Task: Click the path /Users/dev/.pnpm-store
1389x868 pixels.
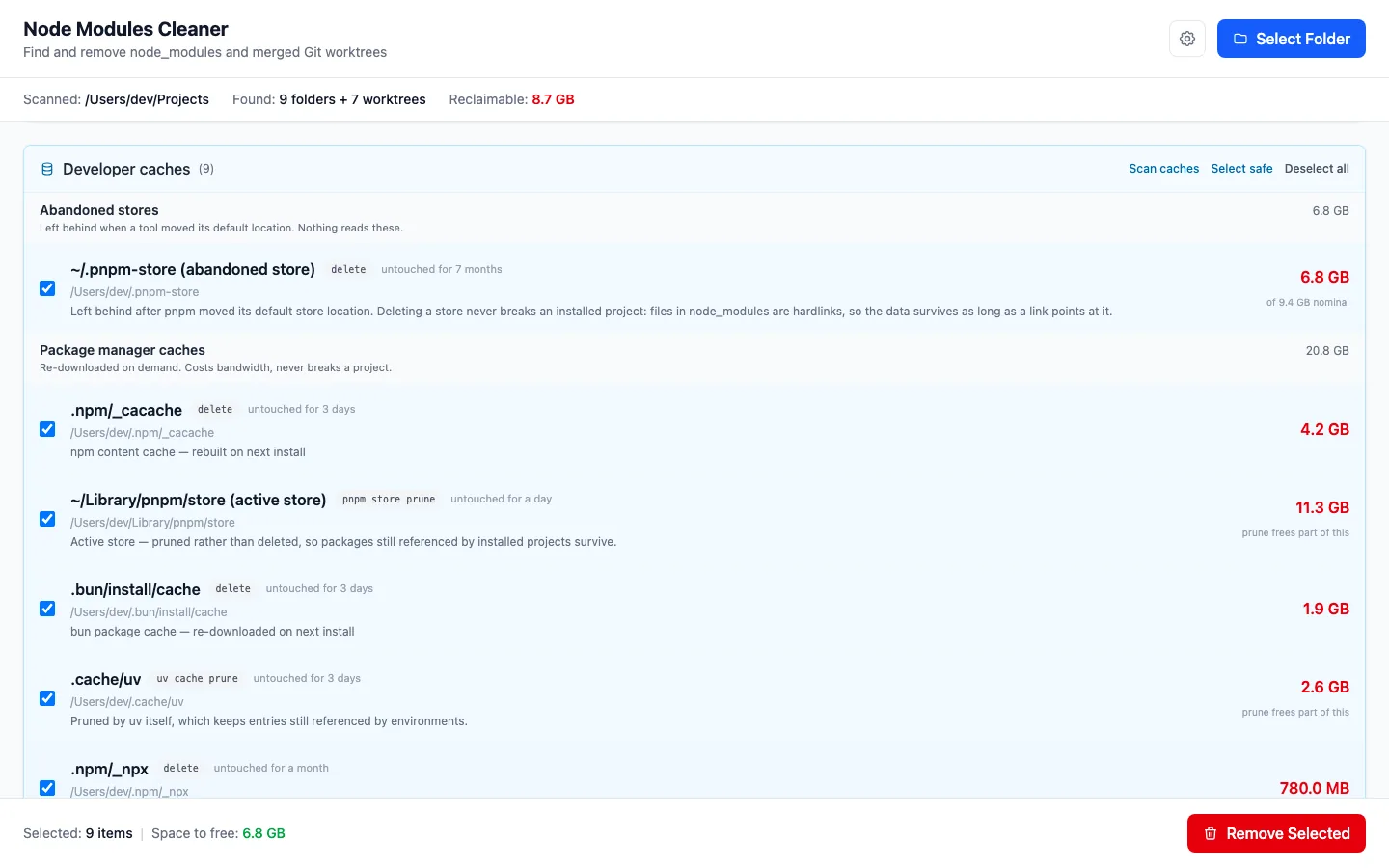Action: (135, 292)
